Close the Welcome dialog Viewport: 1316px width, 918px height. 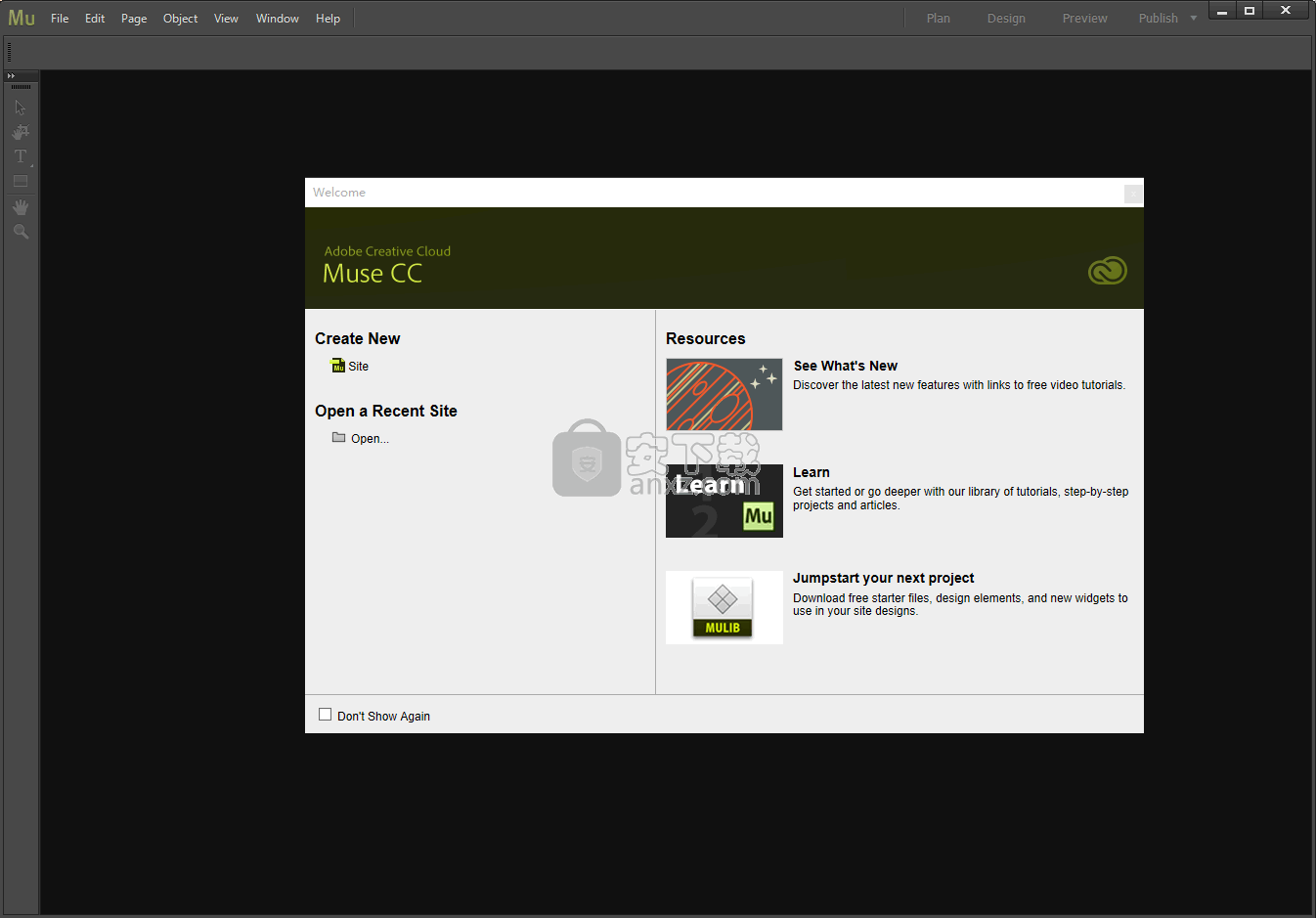pyautogui.click(x=1133, y=194)
